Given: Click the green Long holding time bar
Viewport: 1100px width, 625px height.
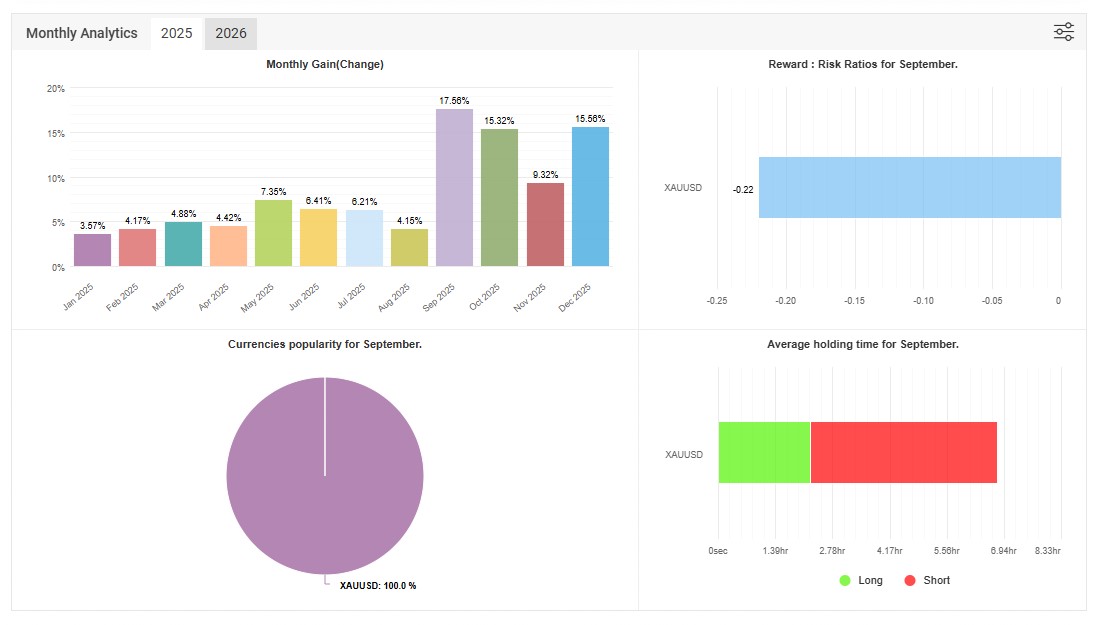Looking at the screenshot, I should (765, 454).
